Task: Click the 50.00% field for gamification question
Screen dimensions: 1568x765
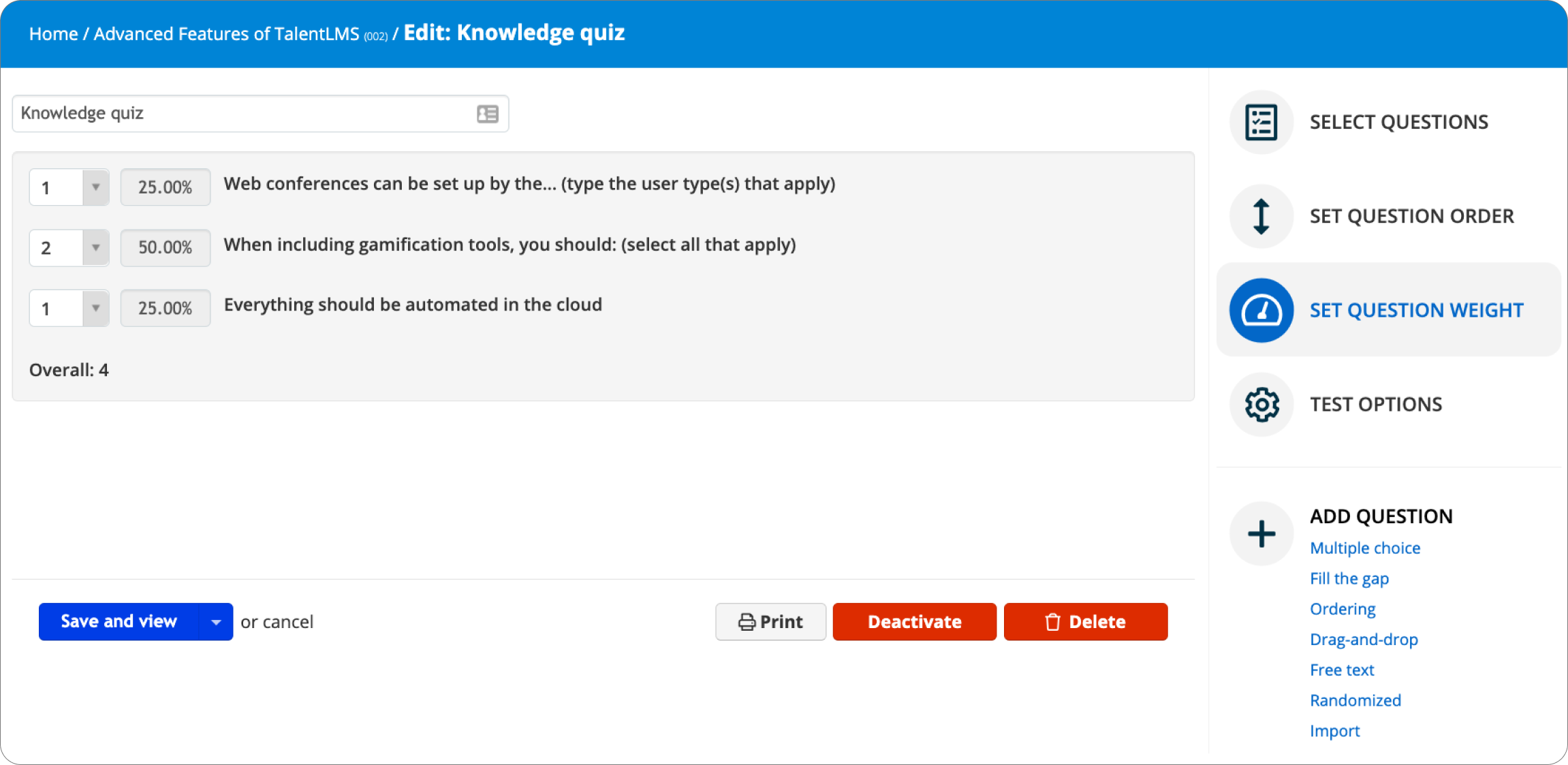Action: pos(166,248)
